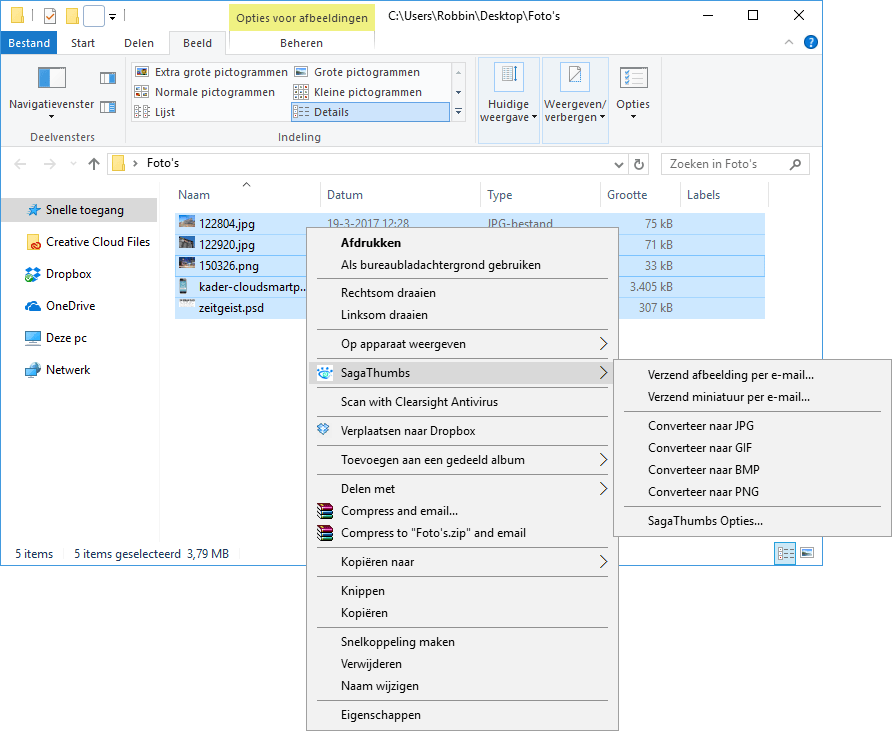Open Snelle toegang in navigation pane

click(x=79, y=210)
